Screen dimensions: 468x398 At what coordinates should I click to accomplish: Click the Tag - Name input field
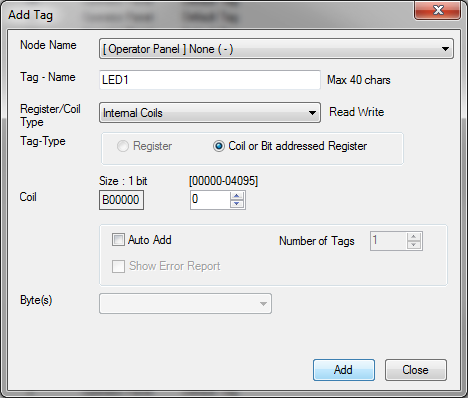[210, 80]
